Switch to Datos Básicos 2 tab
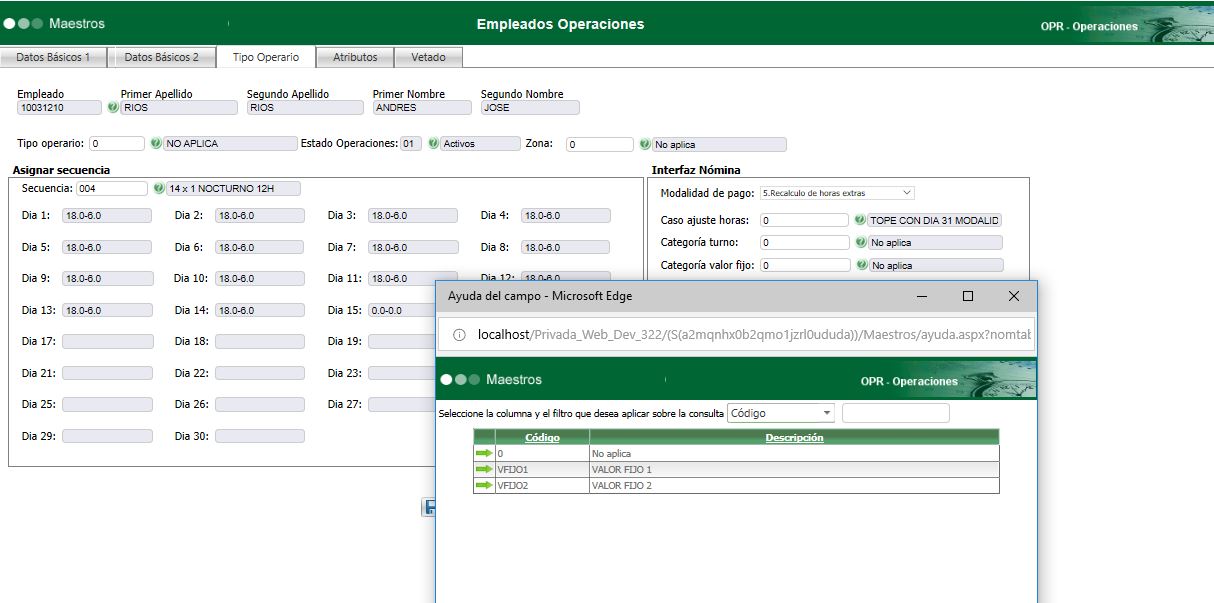 pos(162,57)
